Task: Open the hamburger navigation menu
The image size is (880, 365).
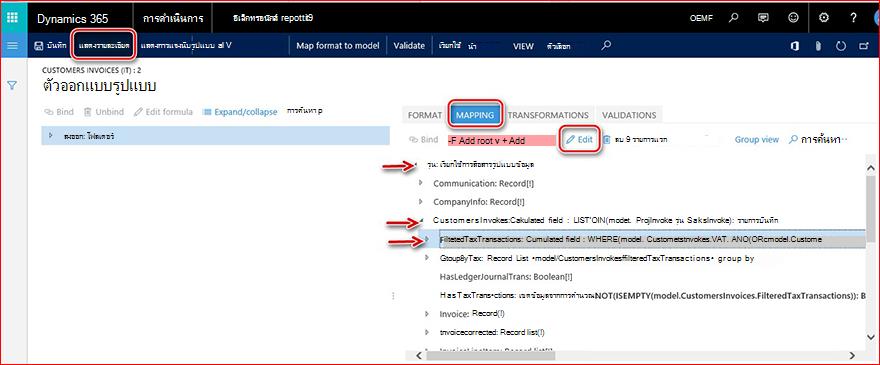Action: pyautogui.click(x=12, y=45)
